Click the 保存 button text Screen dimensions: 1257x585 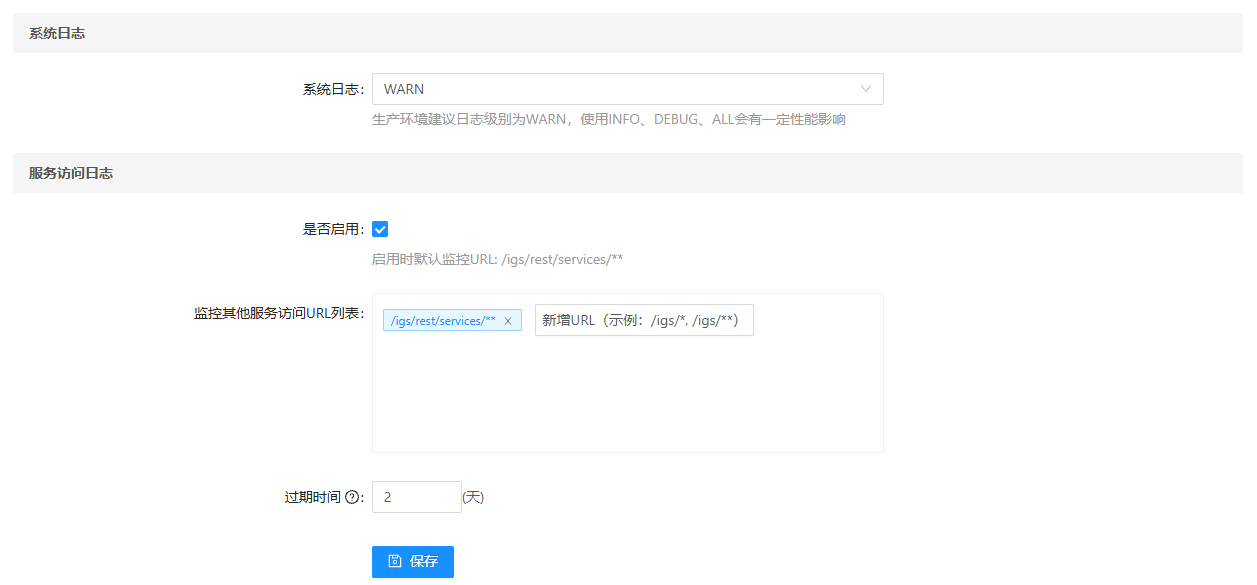point(424,562)
